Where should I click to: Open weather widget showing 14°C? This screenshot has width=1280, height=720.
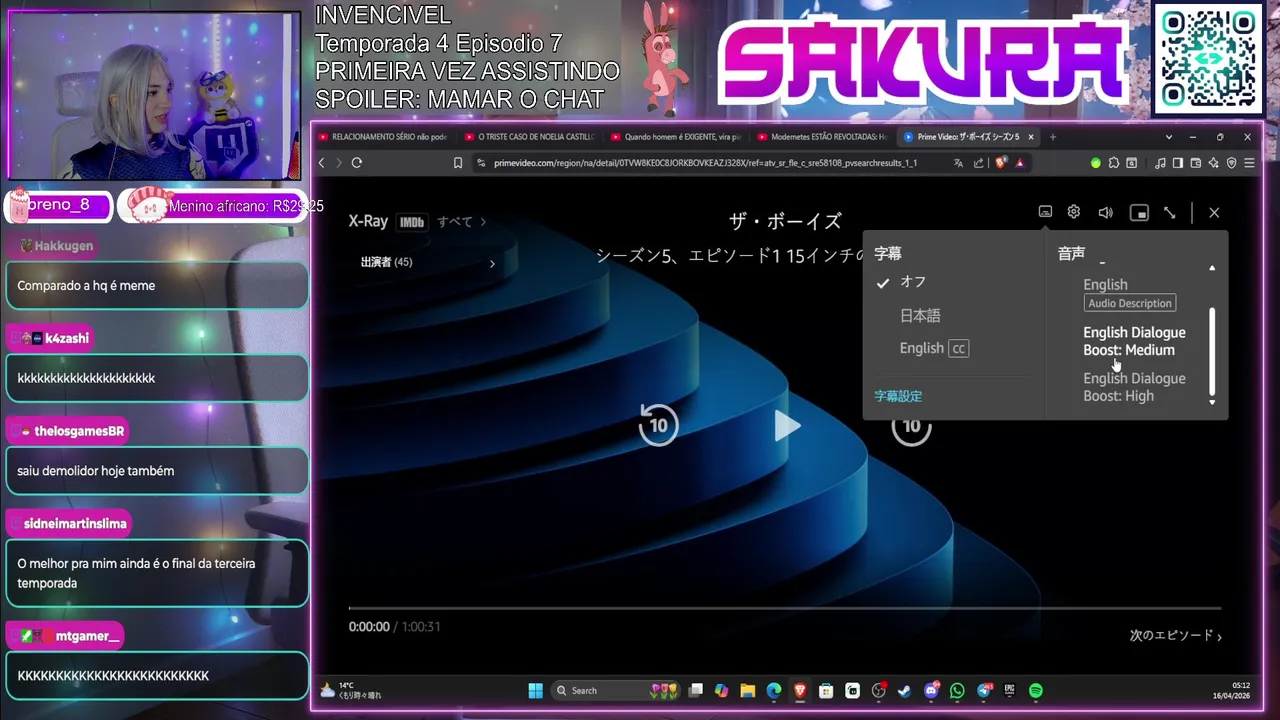350,690
